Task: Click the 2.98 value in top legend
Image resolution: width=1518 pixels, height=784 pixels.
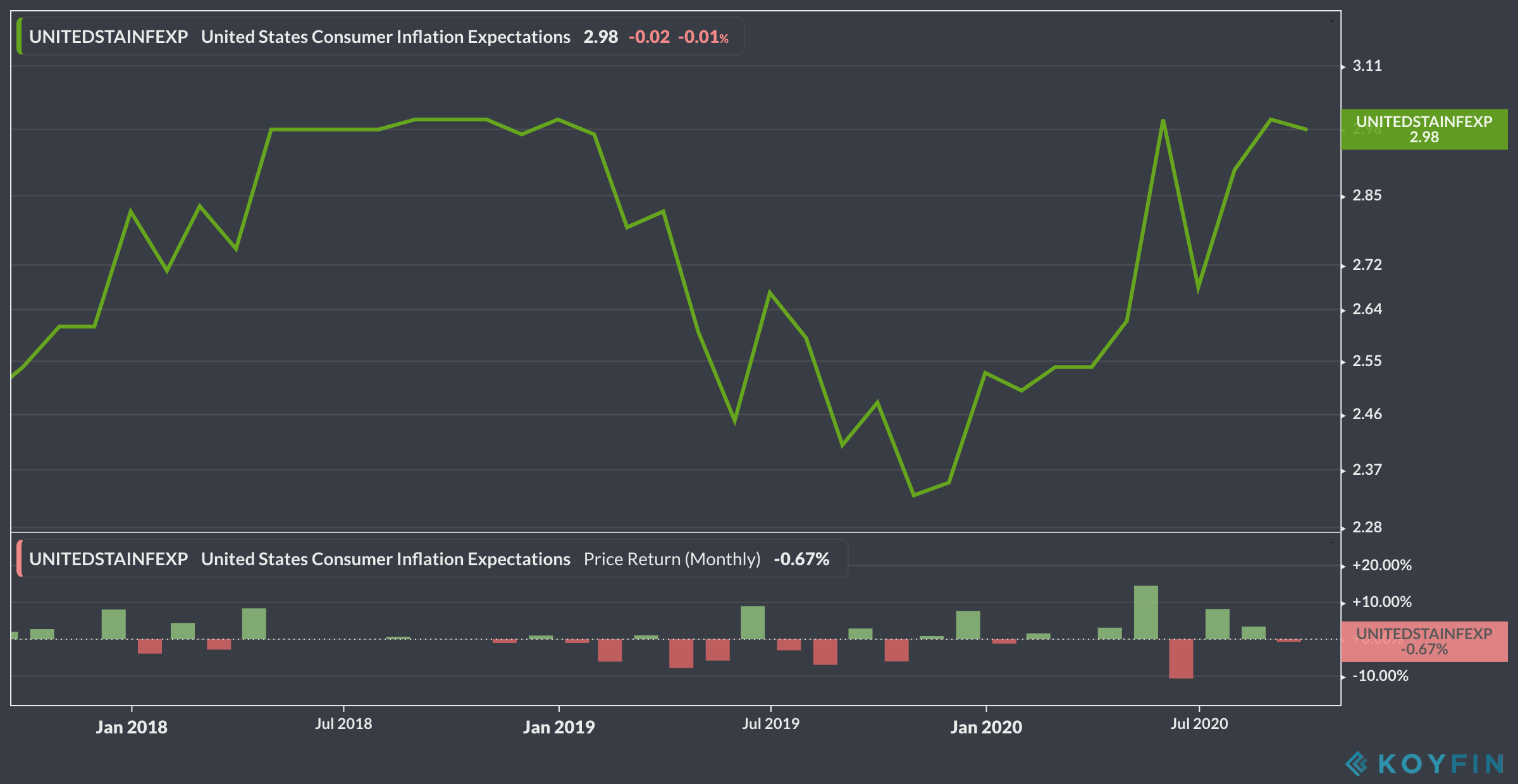Action: tap(600, 37)
